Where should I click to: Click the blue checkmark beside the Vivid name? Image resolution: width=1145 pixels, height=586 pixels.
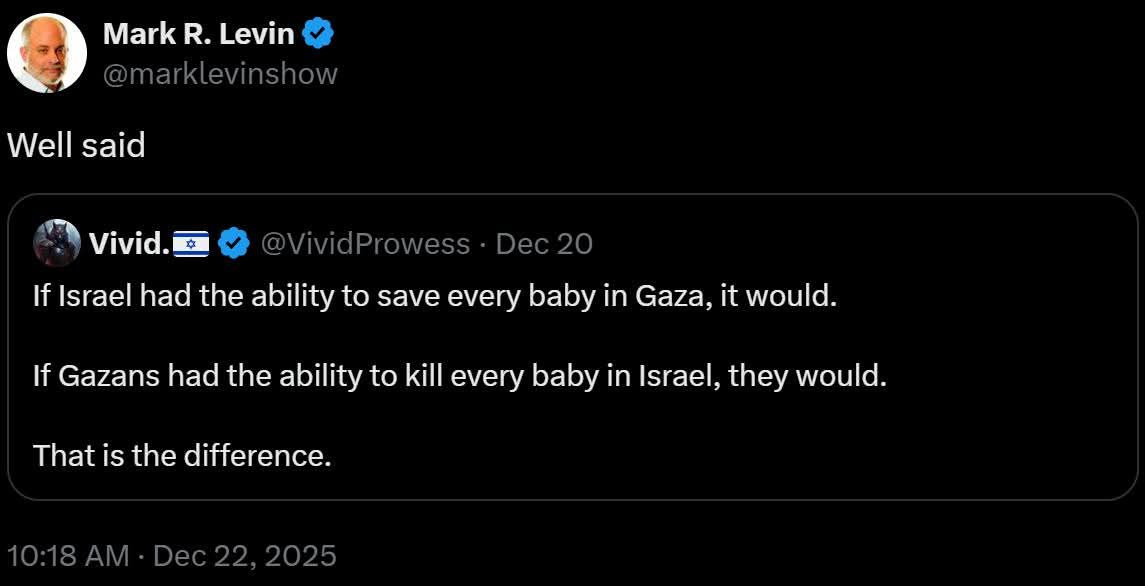pos(234,243)
